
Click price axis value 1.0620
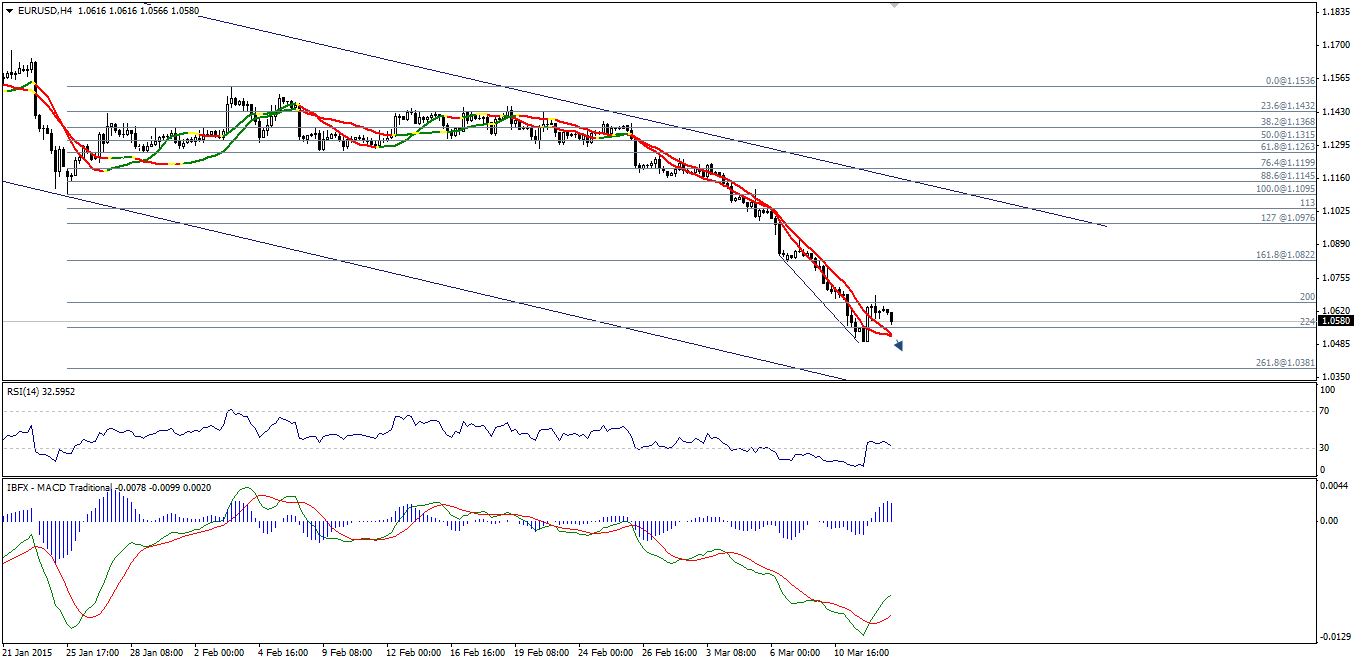(1336, 310)
